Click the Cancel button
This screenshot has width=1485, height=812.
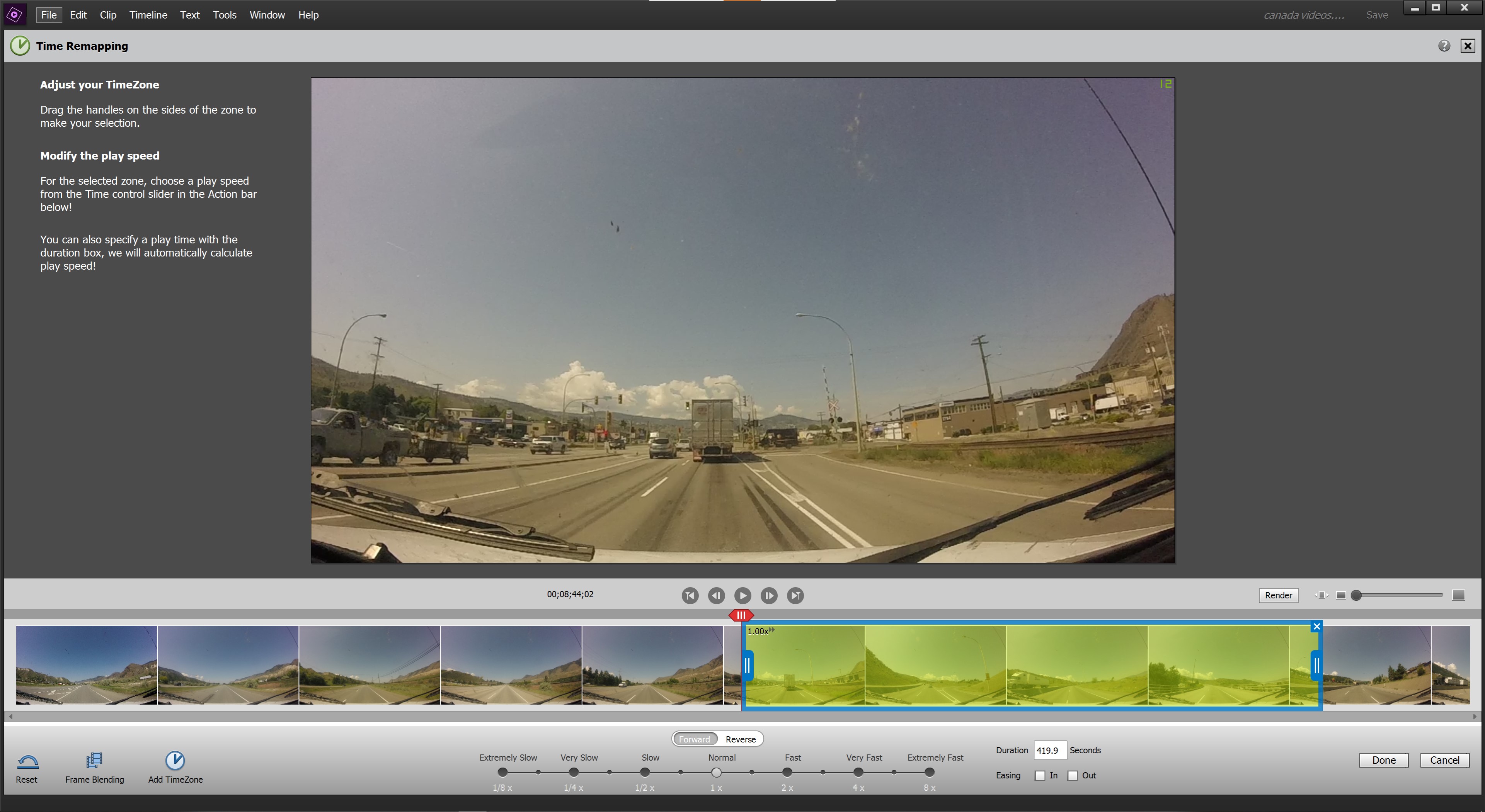click(1442, 760)
